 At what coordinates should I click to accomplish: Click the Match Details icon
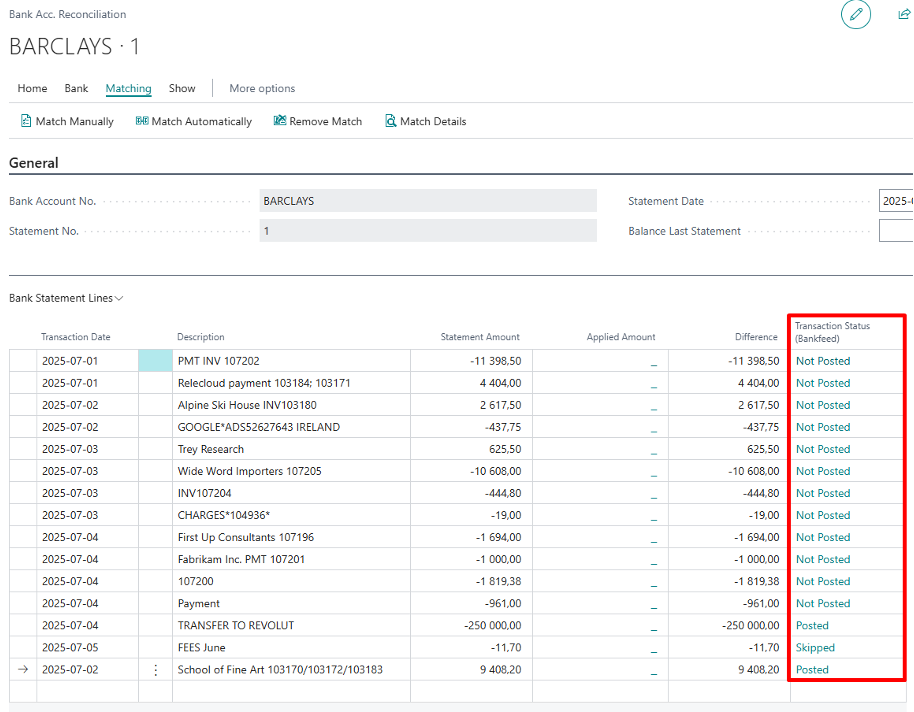point(391,121)
